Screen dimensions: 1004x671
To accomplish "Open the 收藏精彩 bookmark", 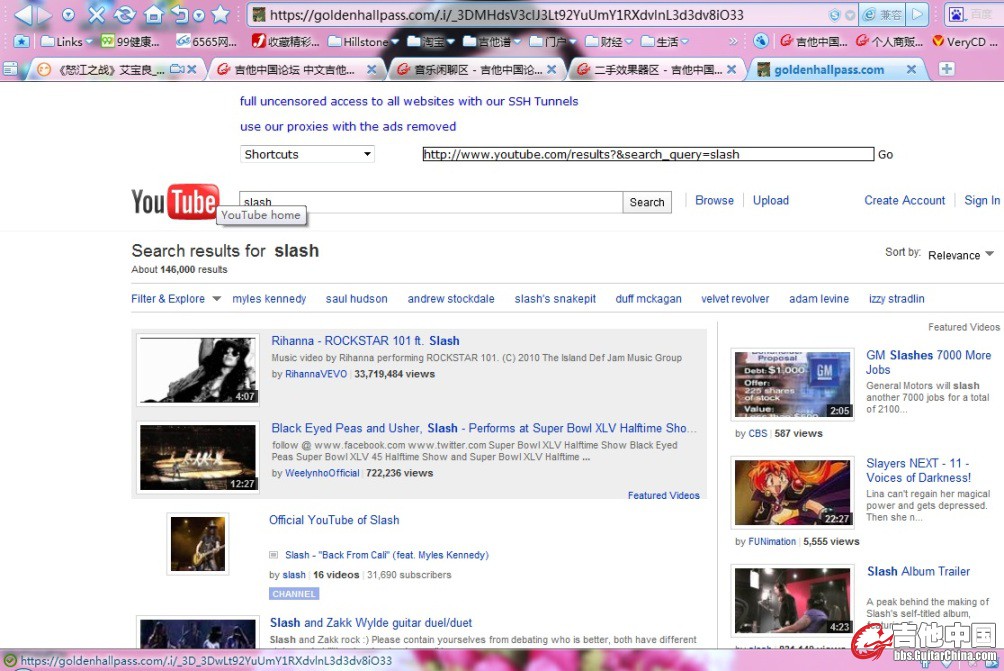I will pyautogui.click(x=286, y=42).
